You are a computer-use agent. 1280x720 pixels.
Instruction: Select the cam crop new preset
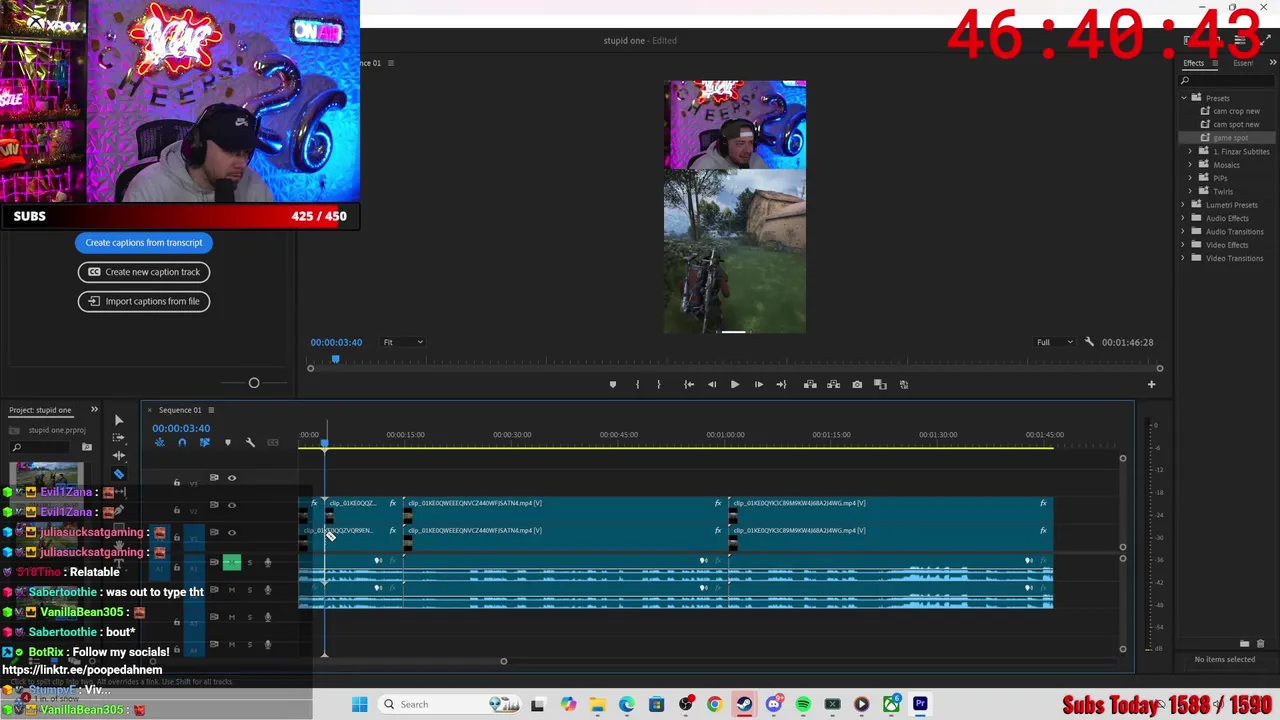click(1236, 111)
